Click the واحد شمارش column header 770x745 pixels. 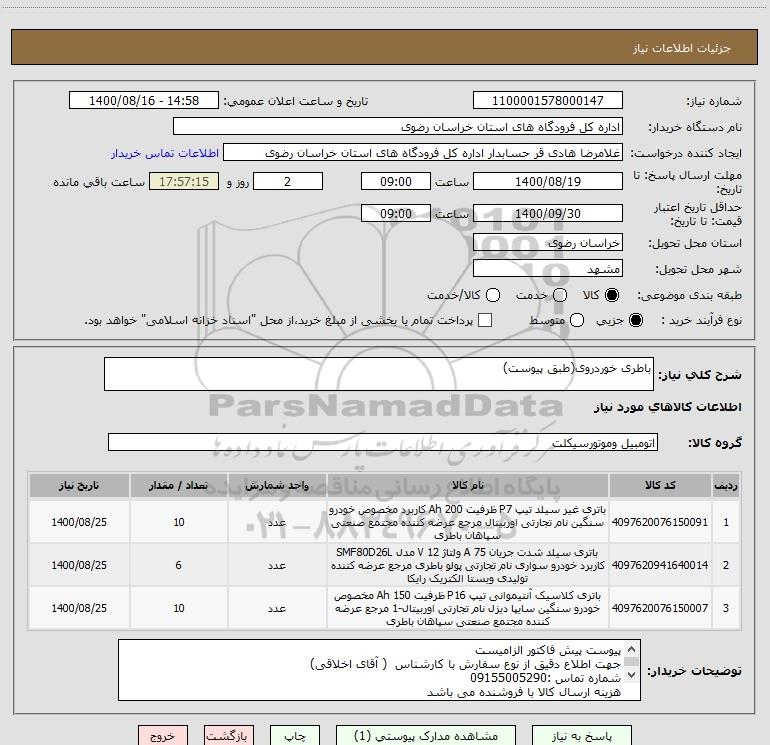pyautogui.click(x=277, y=485)
